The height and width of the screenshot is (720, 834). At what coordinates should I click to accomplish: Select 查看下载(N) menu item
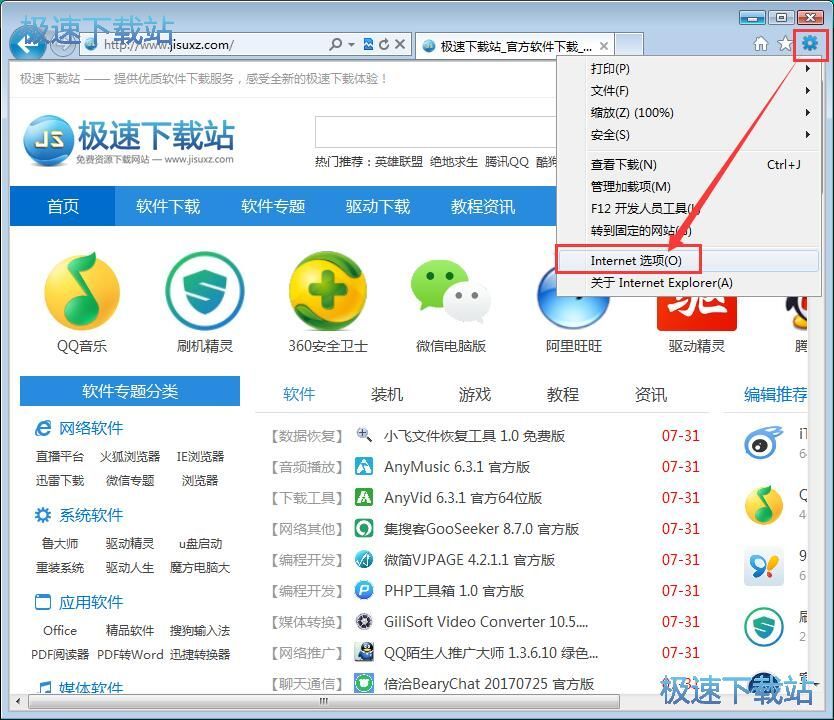coord(688,165)
